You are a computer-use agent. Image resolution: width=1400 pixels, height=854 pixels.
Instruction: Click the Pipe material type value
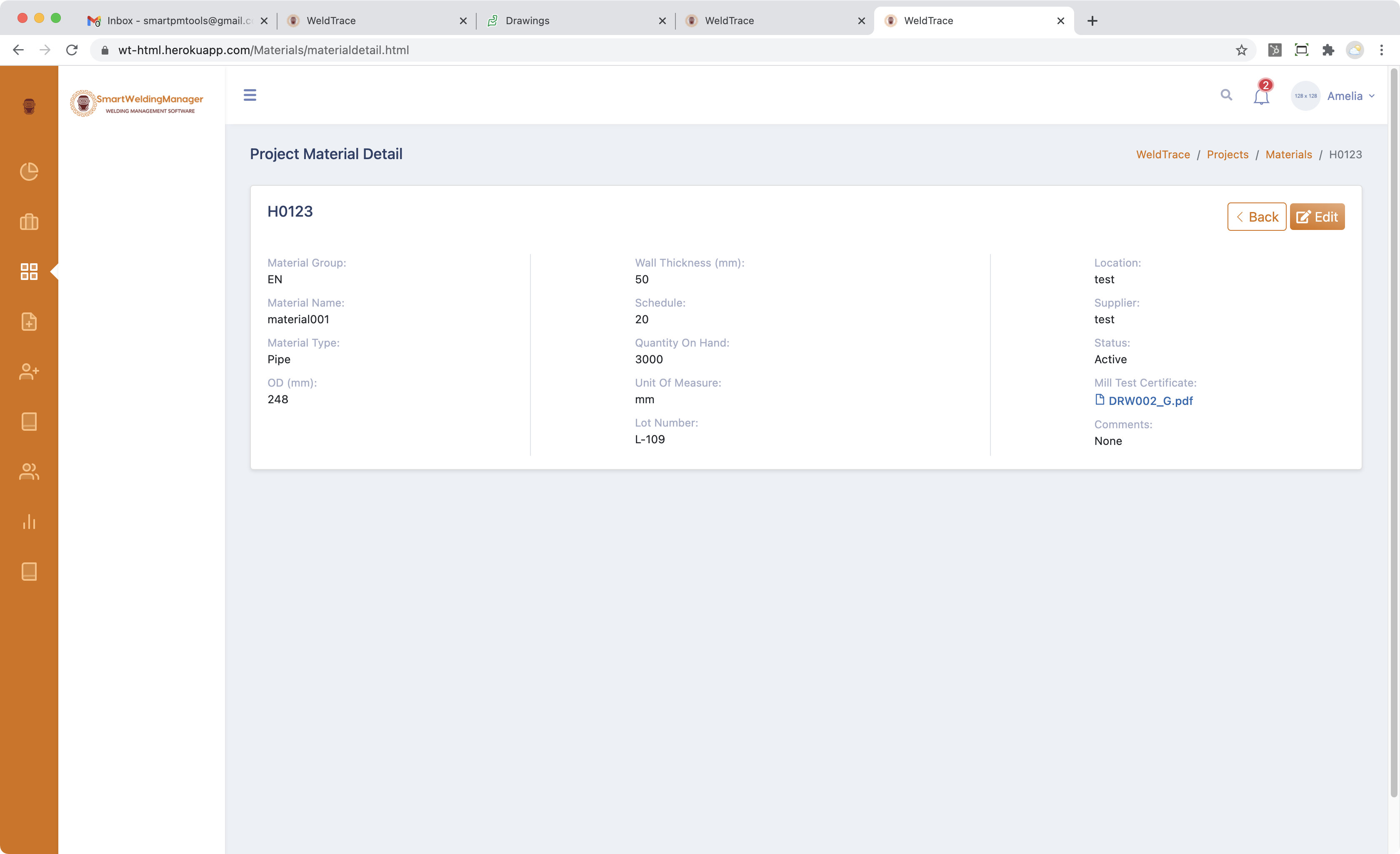click(279, 359)
